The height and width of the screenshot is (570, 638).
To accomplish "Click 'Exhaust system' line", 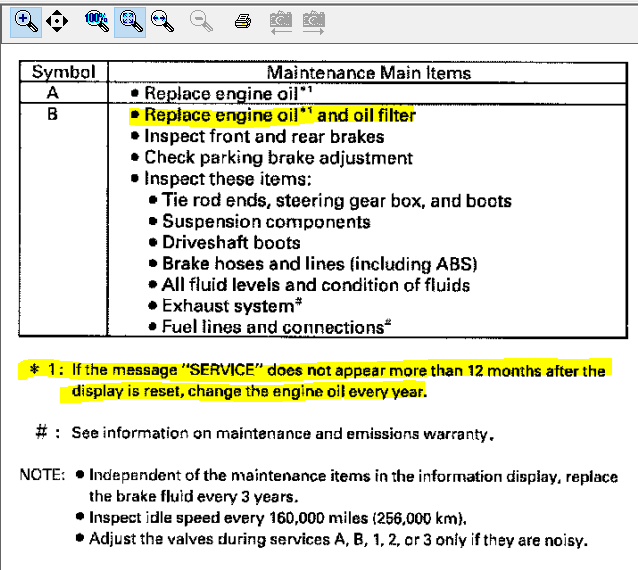I will [x=225, y=306].
